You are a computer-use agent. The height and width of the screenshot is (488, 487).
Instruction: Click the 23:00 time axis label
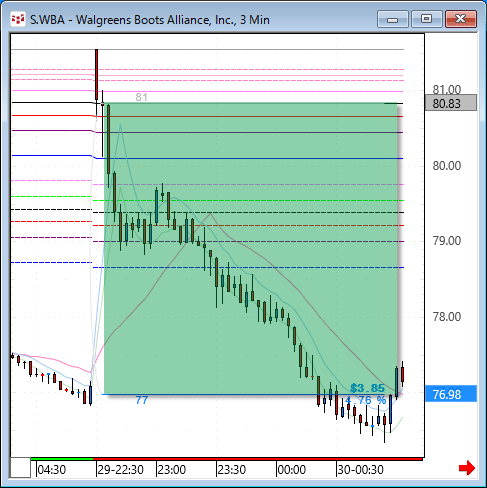172,470
